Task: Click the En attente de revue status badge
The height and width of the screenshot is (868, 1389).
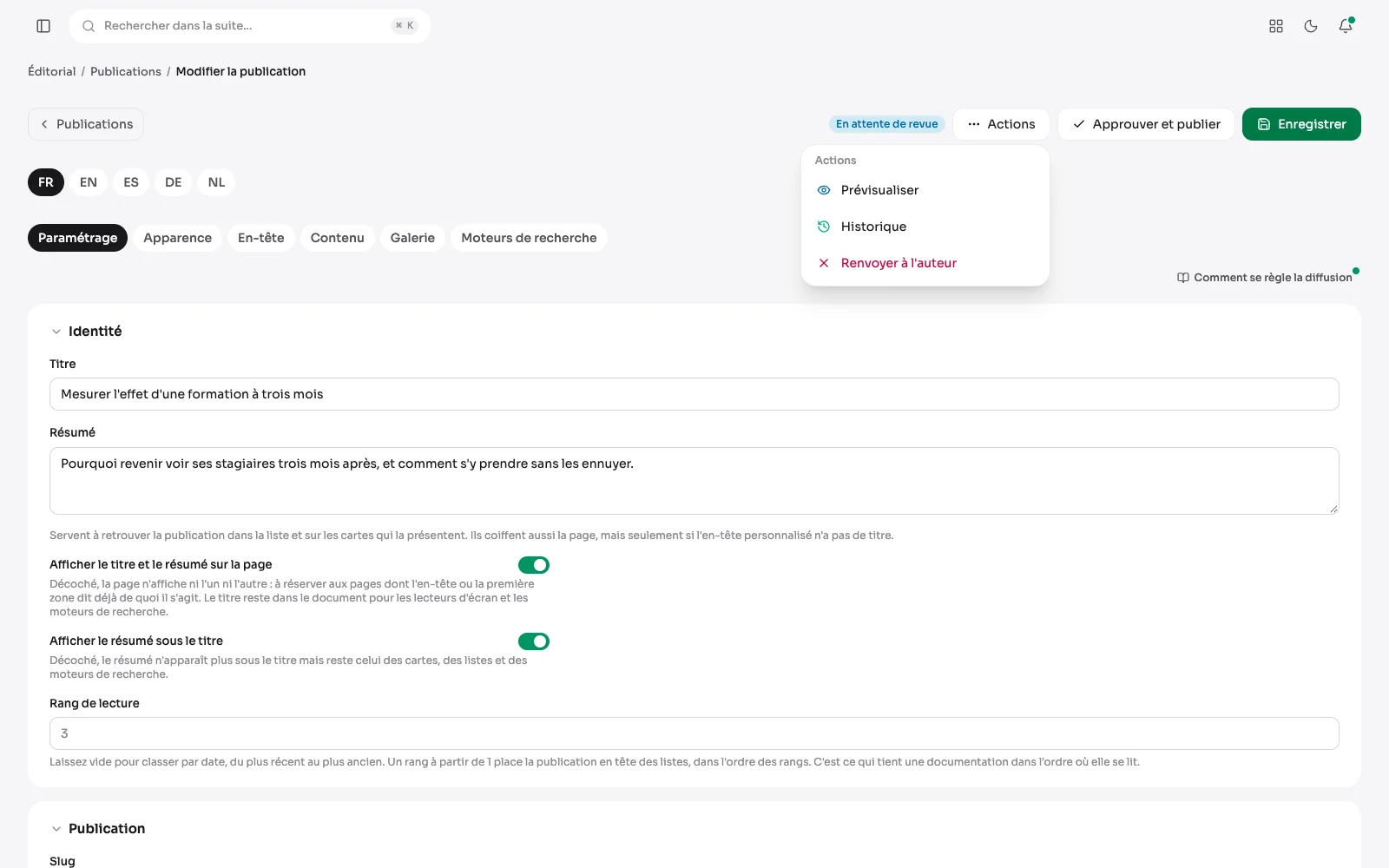Action: pos(886,124)
